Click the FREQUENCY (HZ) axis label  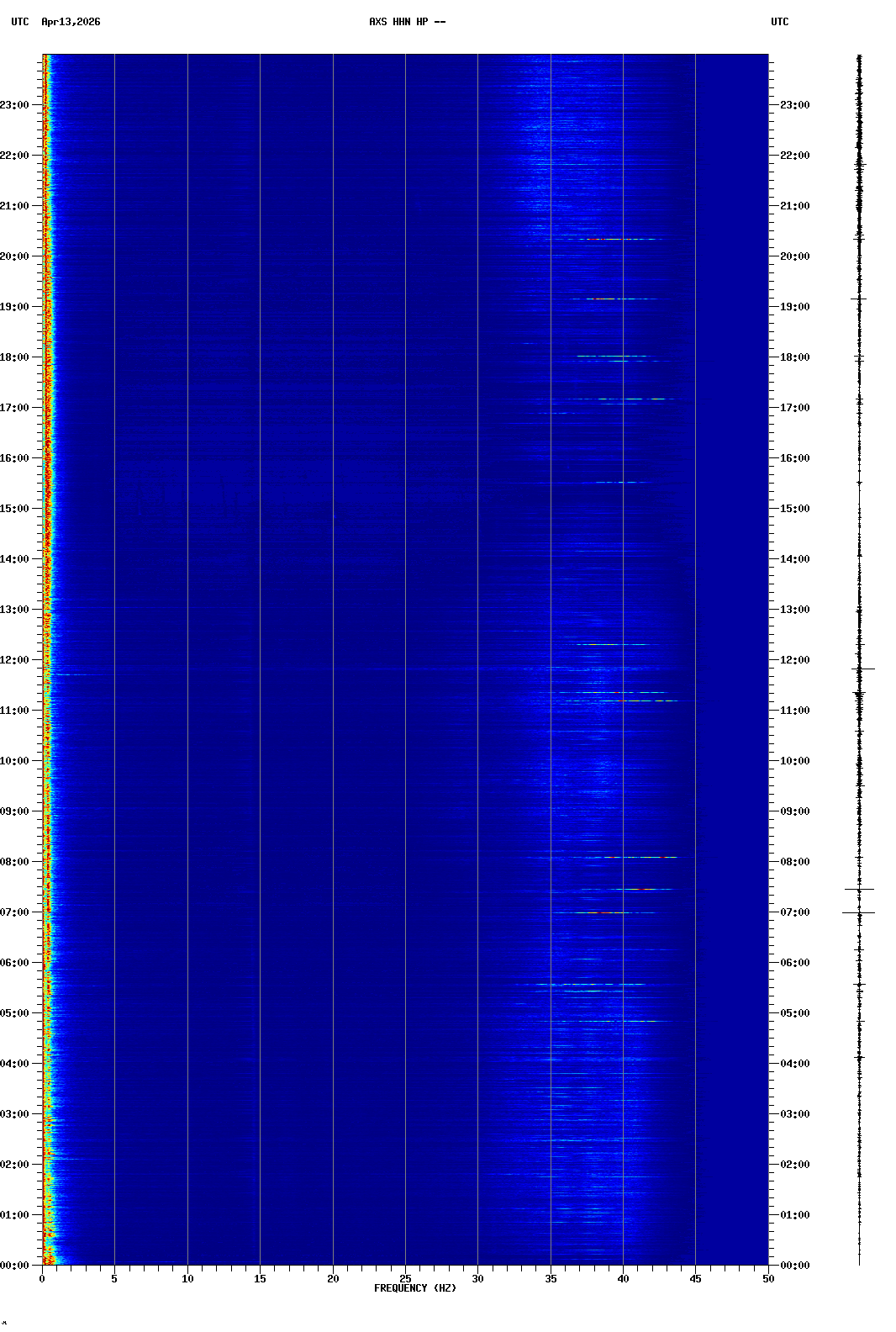[x=414, y=1288]
